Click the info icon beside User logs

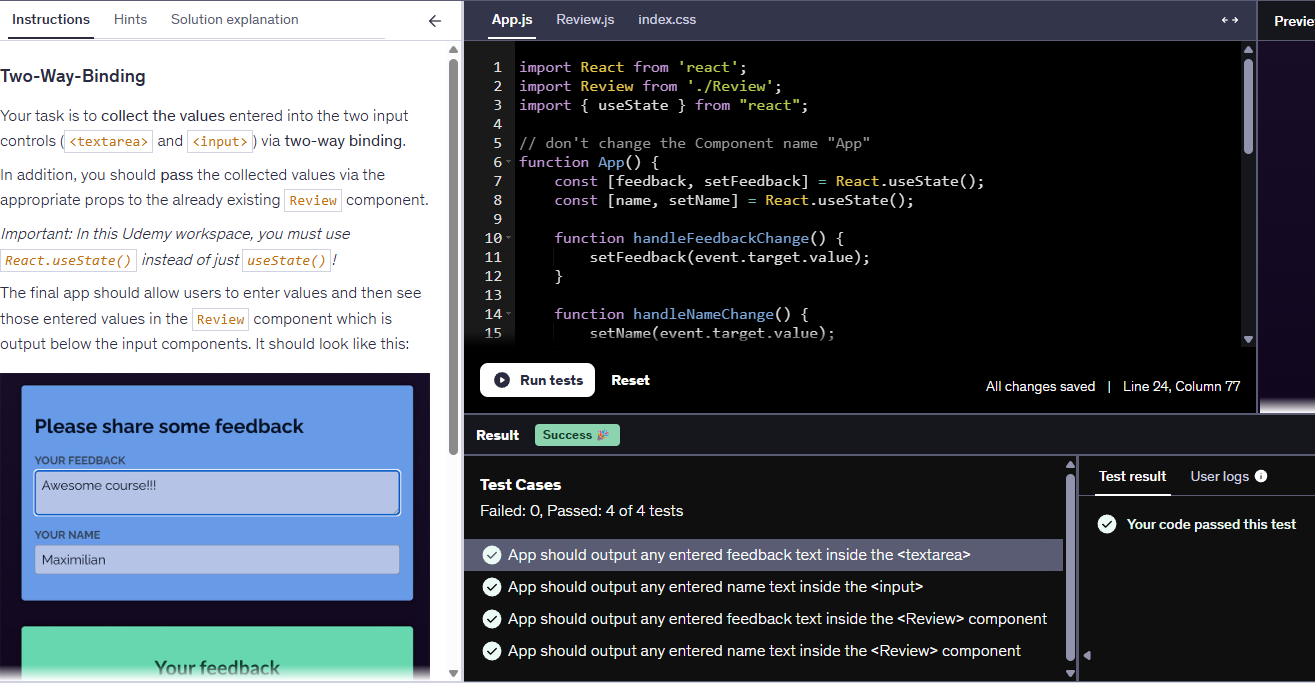1261,476
